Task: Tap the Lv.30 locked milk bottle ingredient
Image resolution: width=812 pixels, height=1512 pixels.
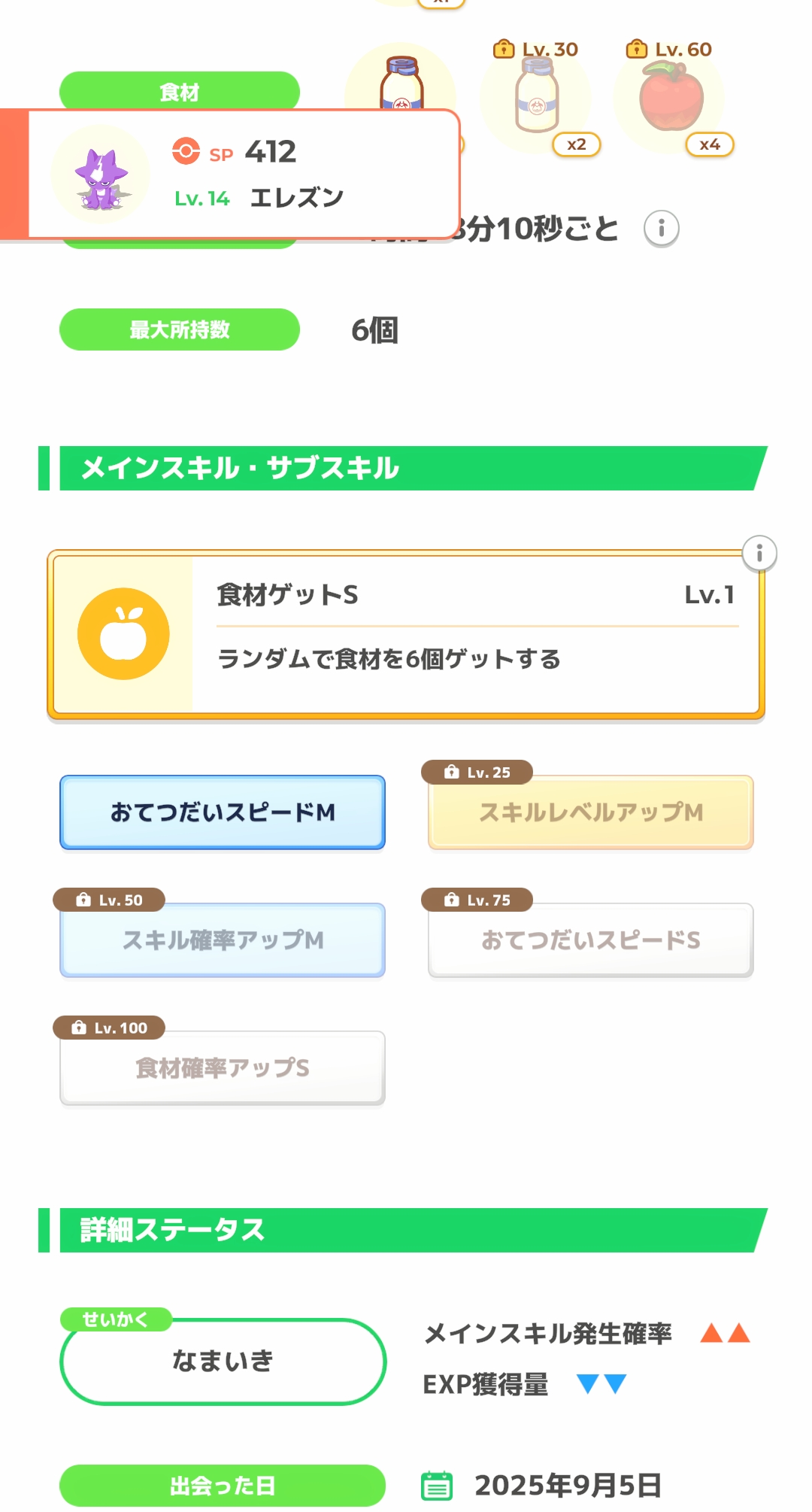Action: click(536, 98)
